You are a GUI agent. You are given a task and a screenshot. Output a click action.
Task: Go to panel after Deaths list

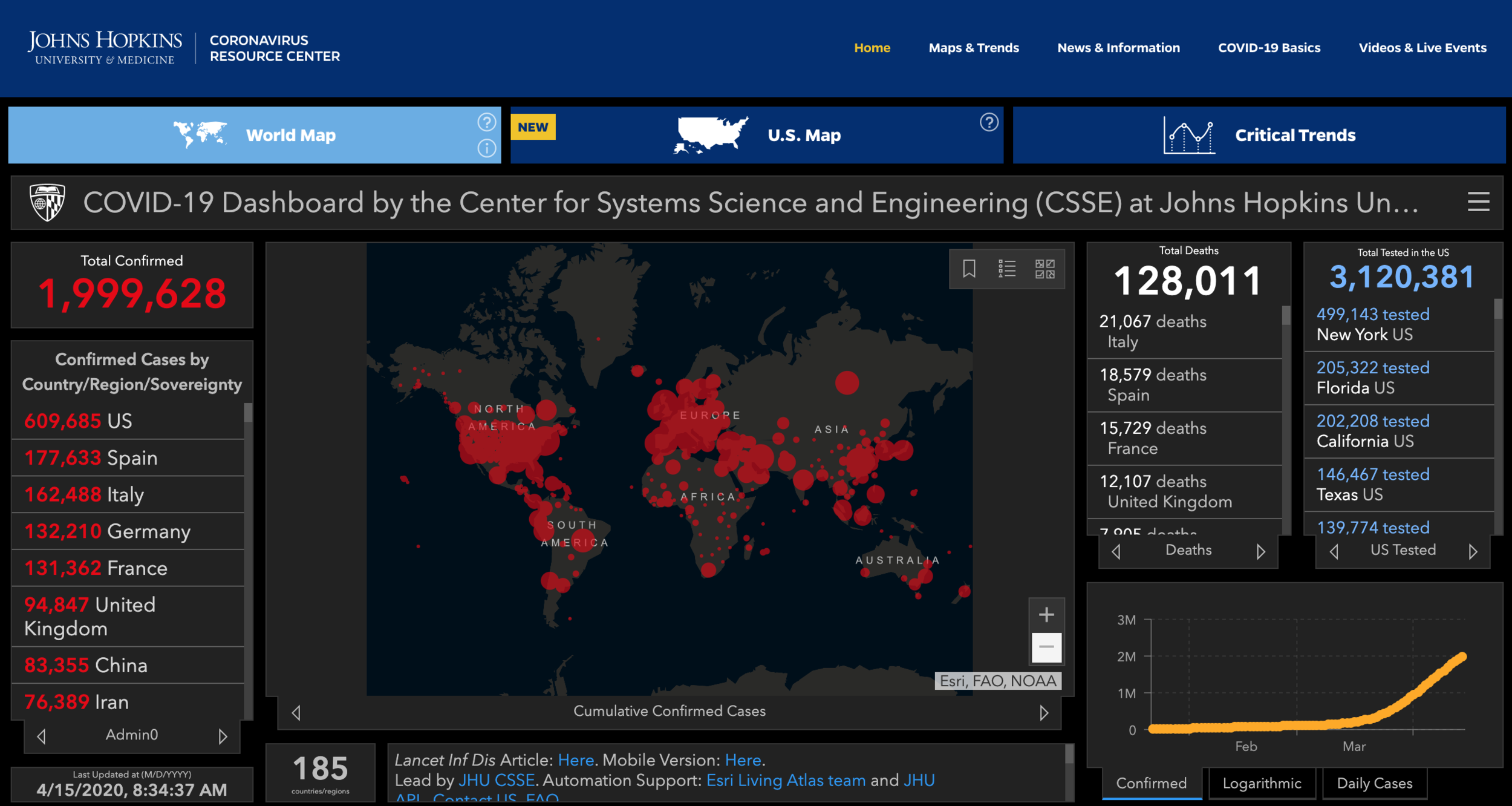click(1260, 551)
